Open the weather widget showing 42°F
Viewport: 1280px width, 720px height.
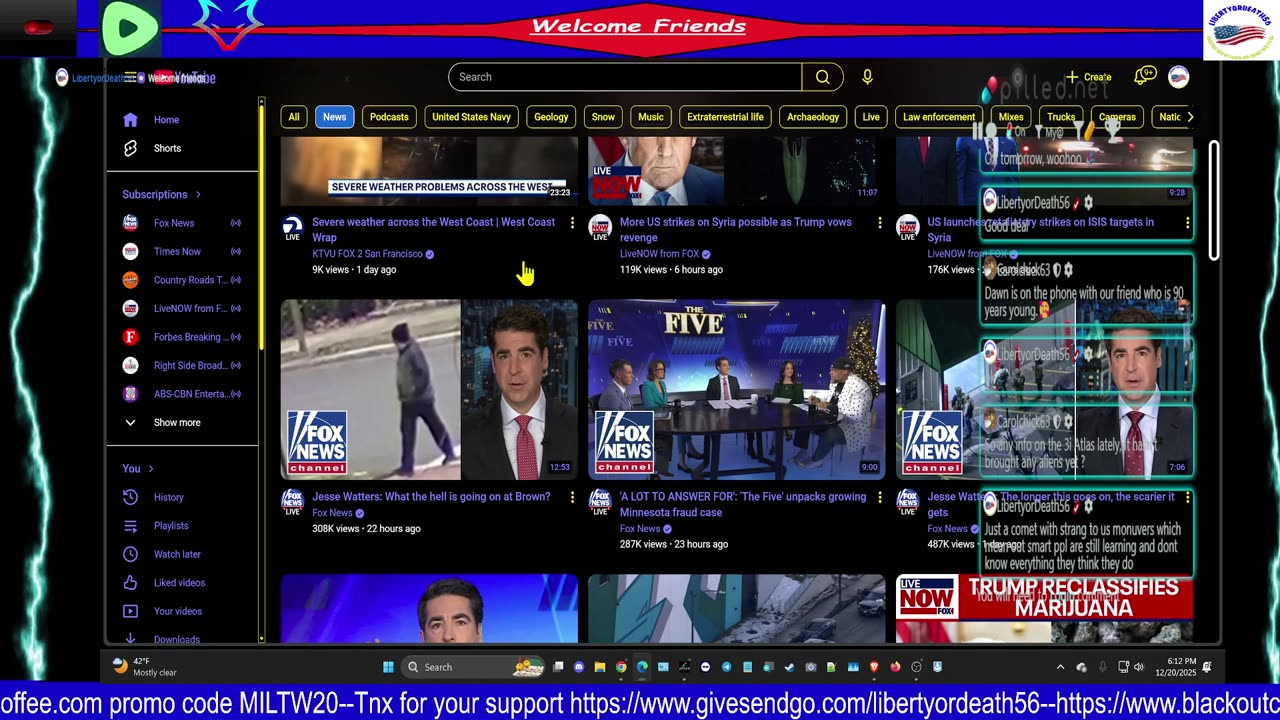click(x=146, y=667)
